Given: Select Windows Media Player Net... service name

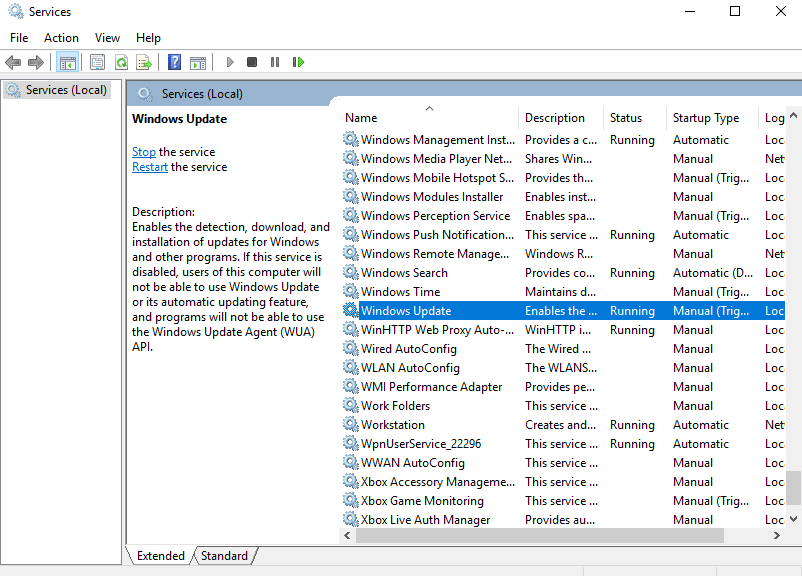Looking at the screenshot, I should [436, 159].
